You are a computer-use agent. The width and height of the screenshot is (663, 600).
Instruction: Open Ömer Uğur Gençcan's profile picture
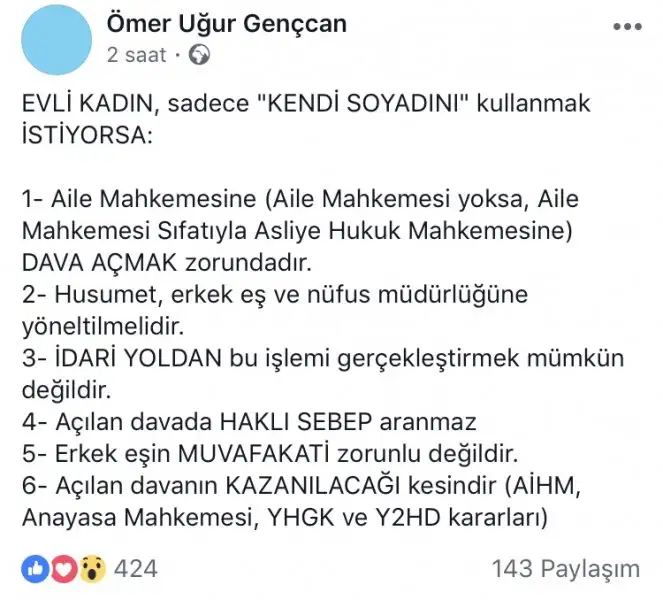57,39
